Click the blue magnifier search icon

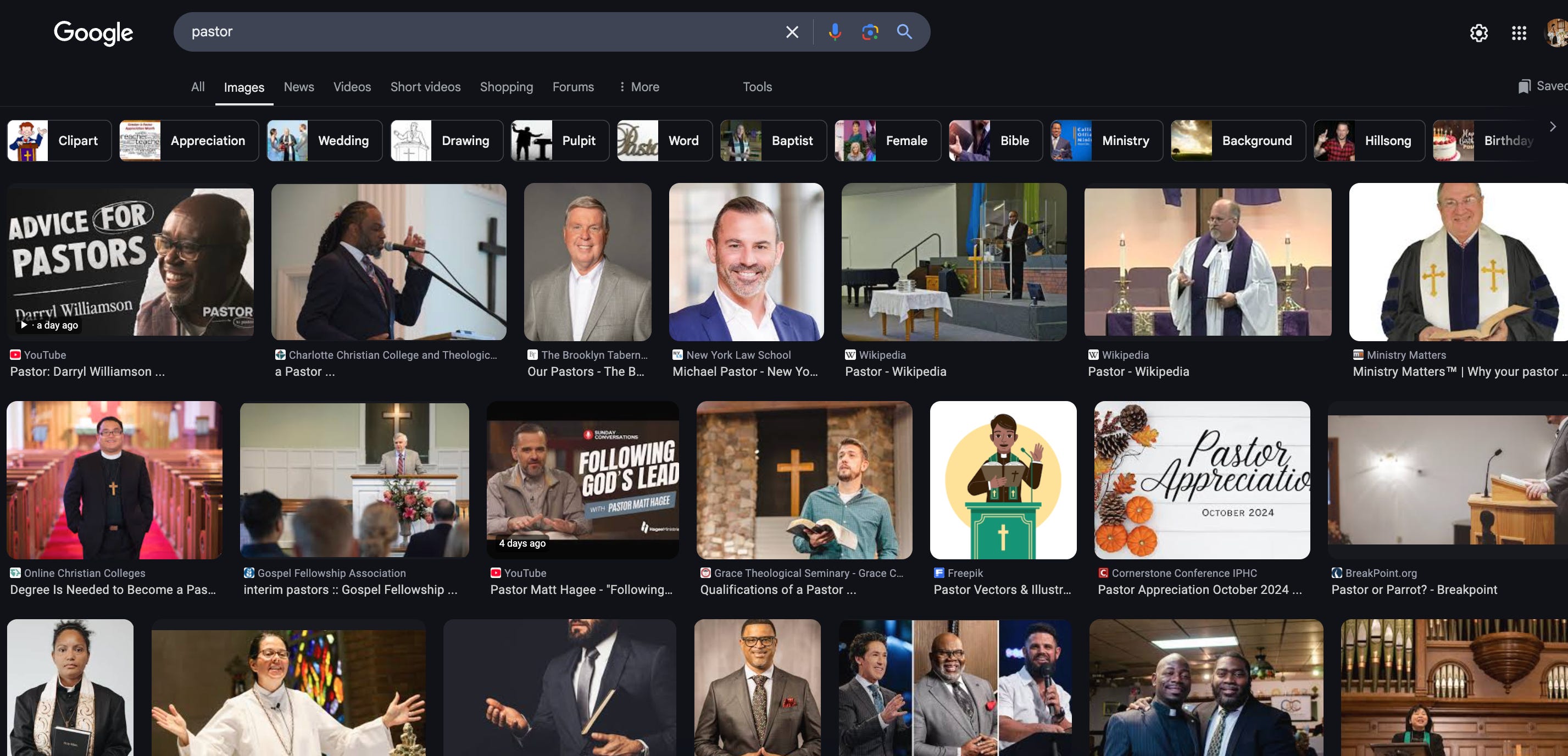(x=904, y=32)
